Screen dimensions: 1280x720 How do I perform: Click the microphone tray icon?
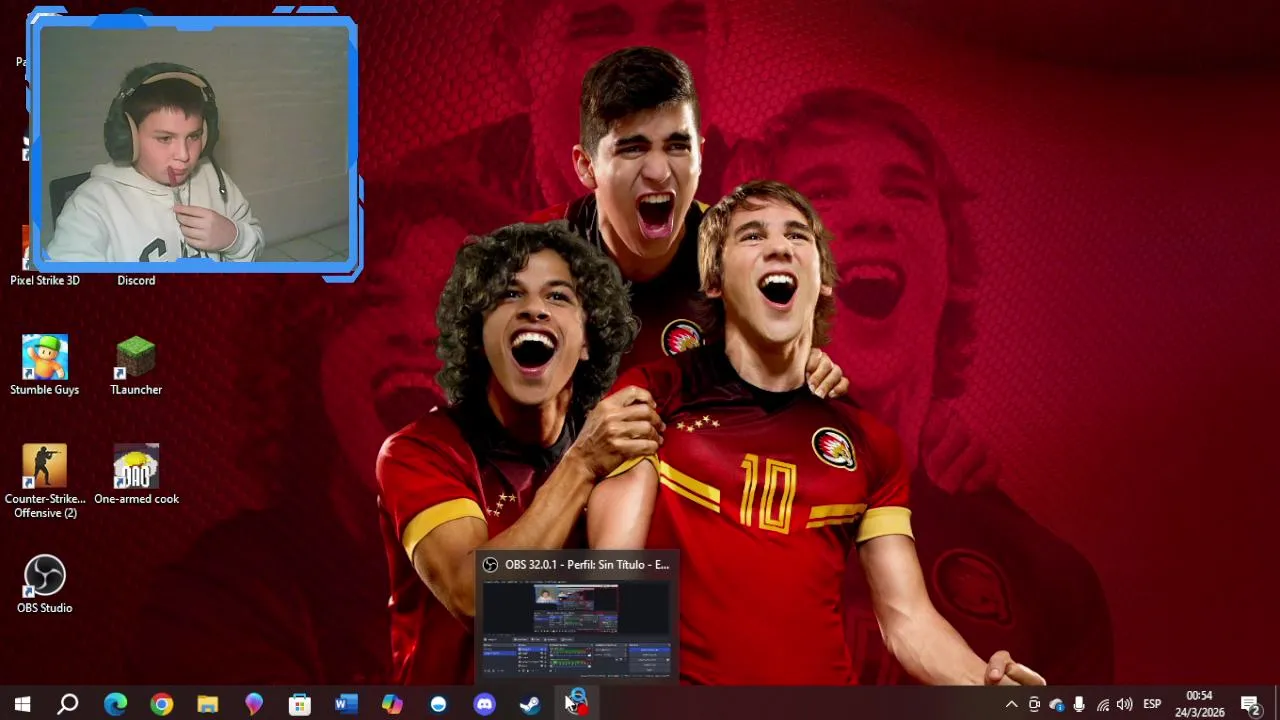tap(1079, 704)
